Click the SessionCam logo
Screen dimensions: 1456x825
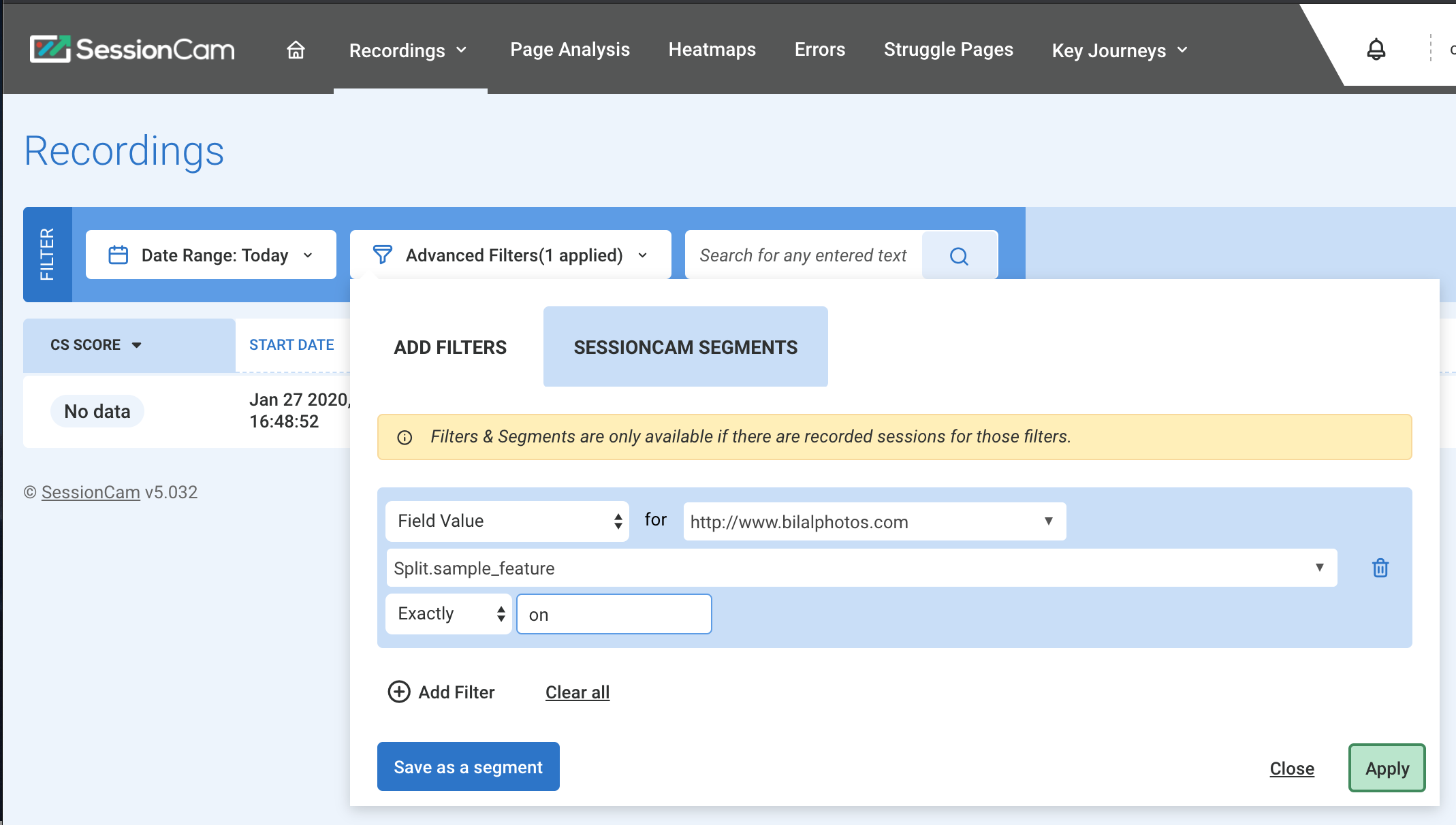click(132, 49)
